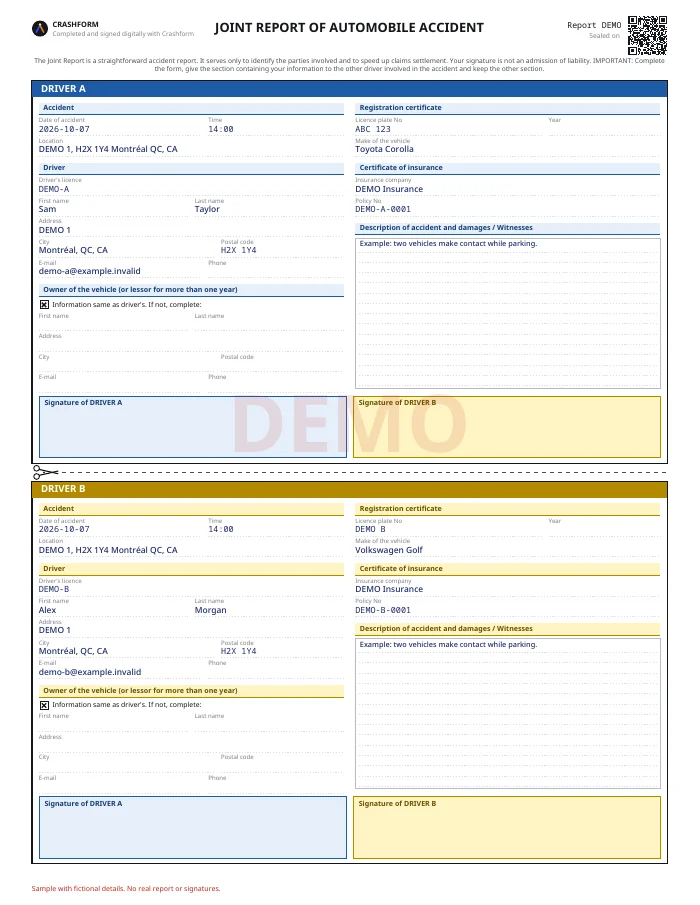Click vehicle make 'Volkswagen Golf'
The width and height of the screenshot is (700, 905).
[x=389, y=550]
